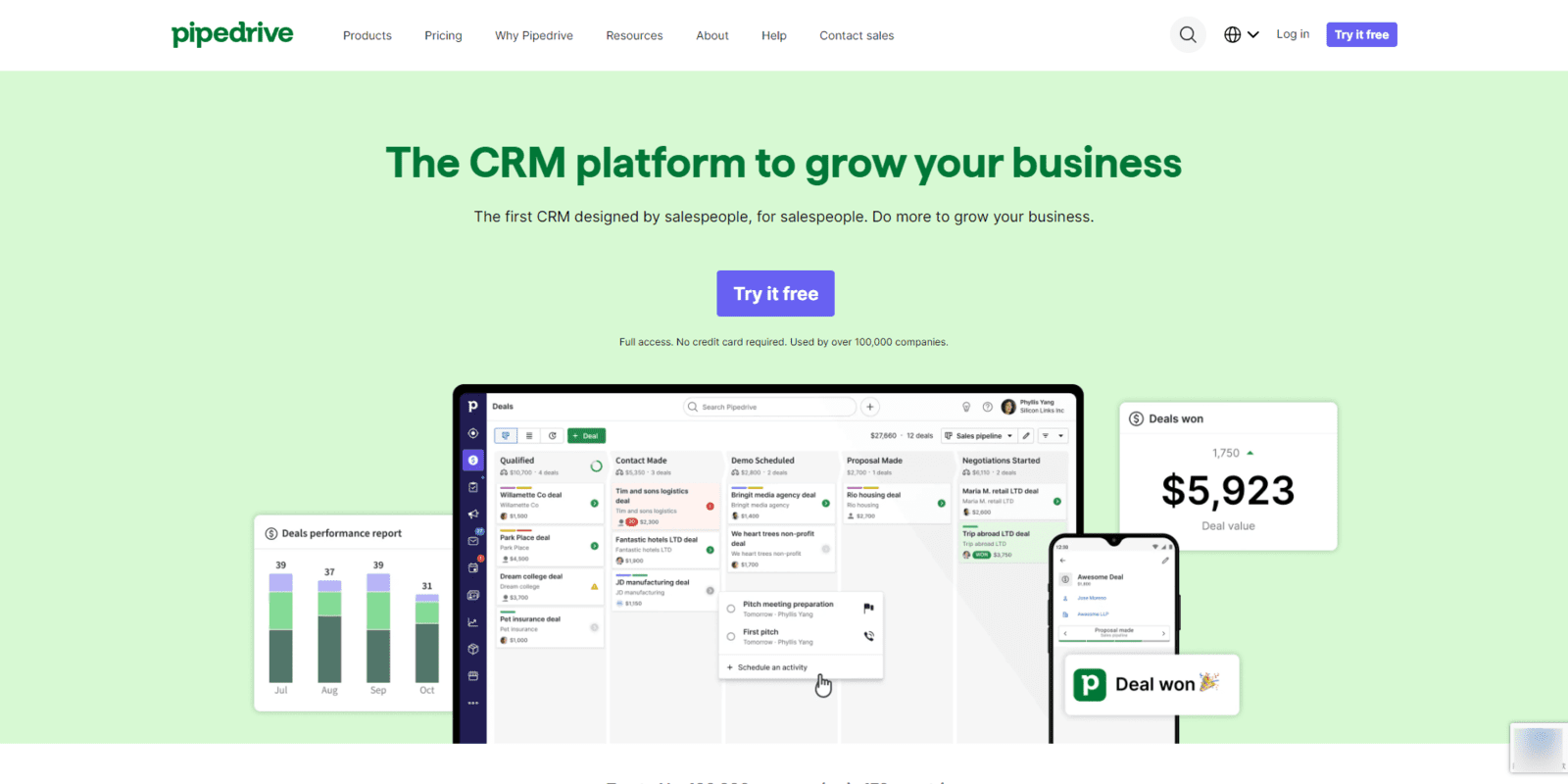Viewport: 1568px width, 784px height.
Task: Click Phyllis Yang profile avatar
Action: click(x=1008, y=407)
